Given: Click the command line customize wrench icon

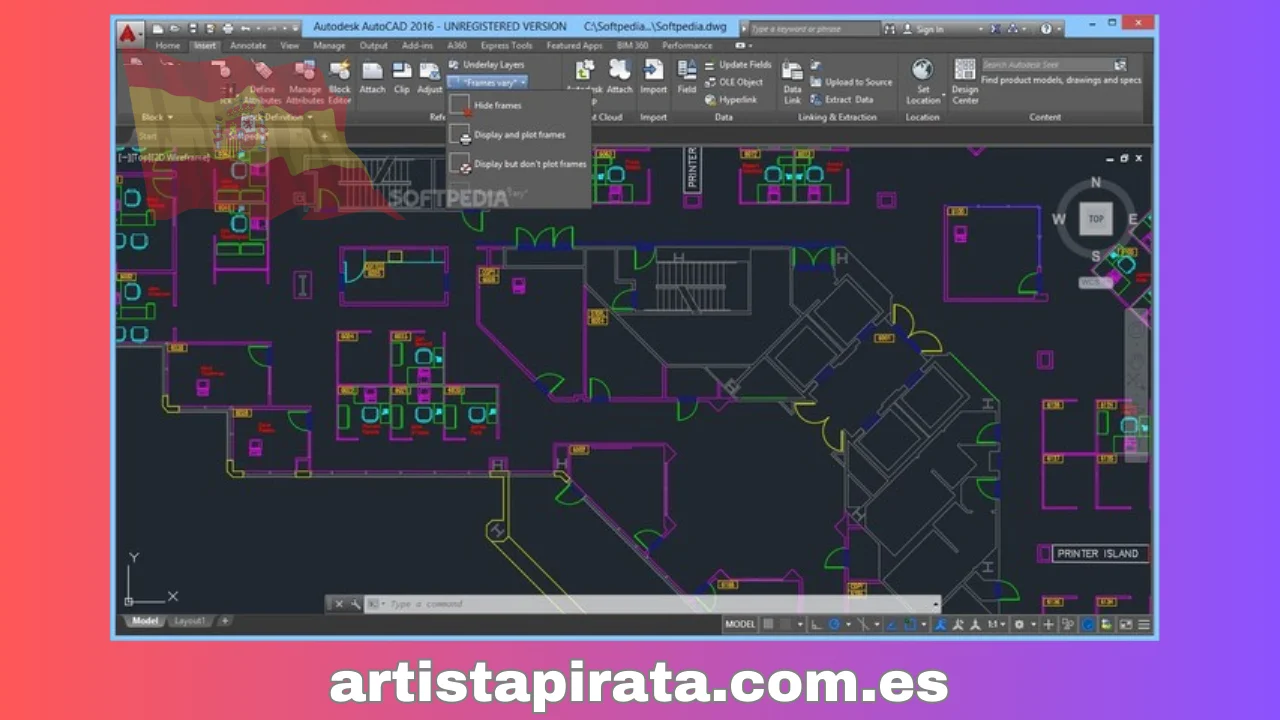Looking at the screenshot, I should pyautogui.click(x=355, y=604).
